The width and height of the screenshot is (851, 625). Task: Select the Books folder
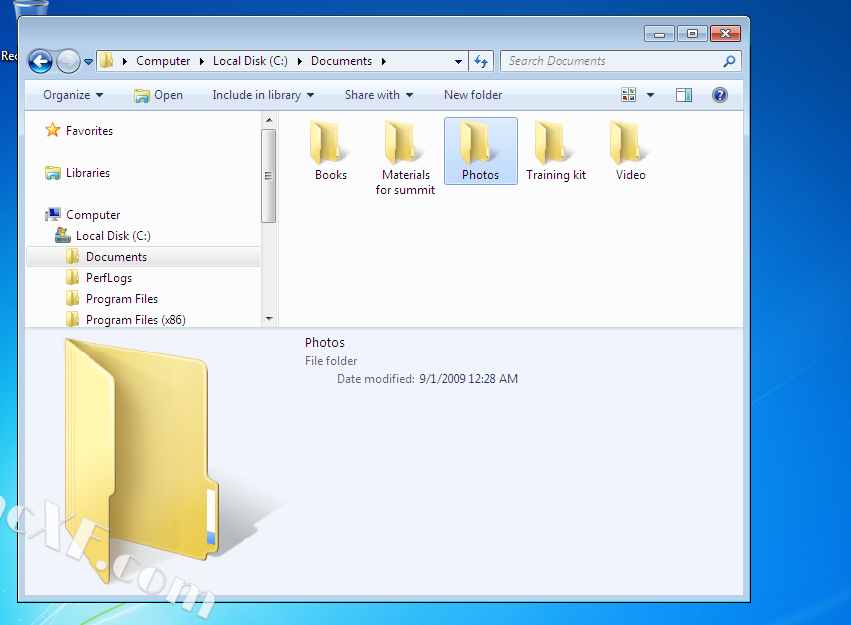pyautogui.click(x=331, y=151)
